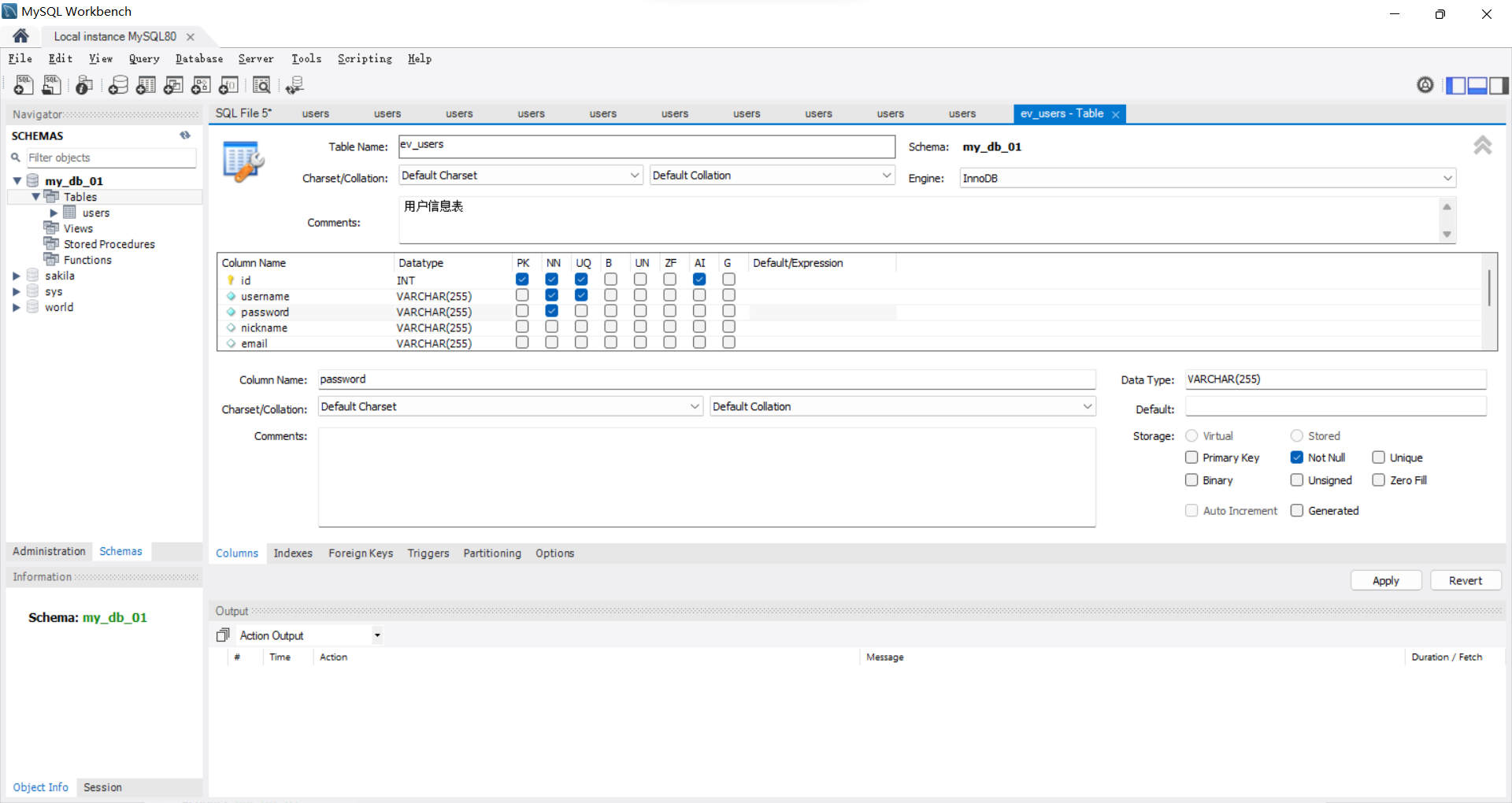Close the ev_users - Table tab
This screenshot has width=1512, height=803.
pyautogui.click(x=1116, y=115)
